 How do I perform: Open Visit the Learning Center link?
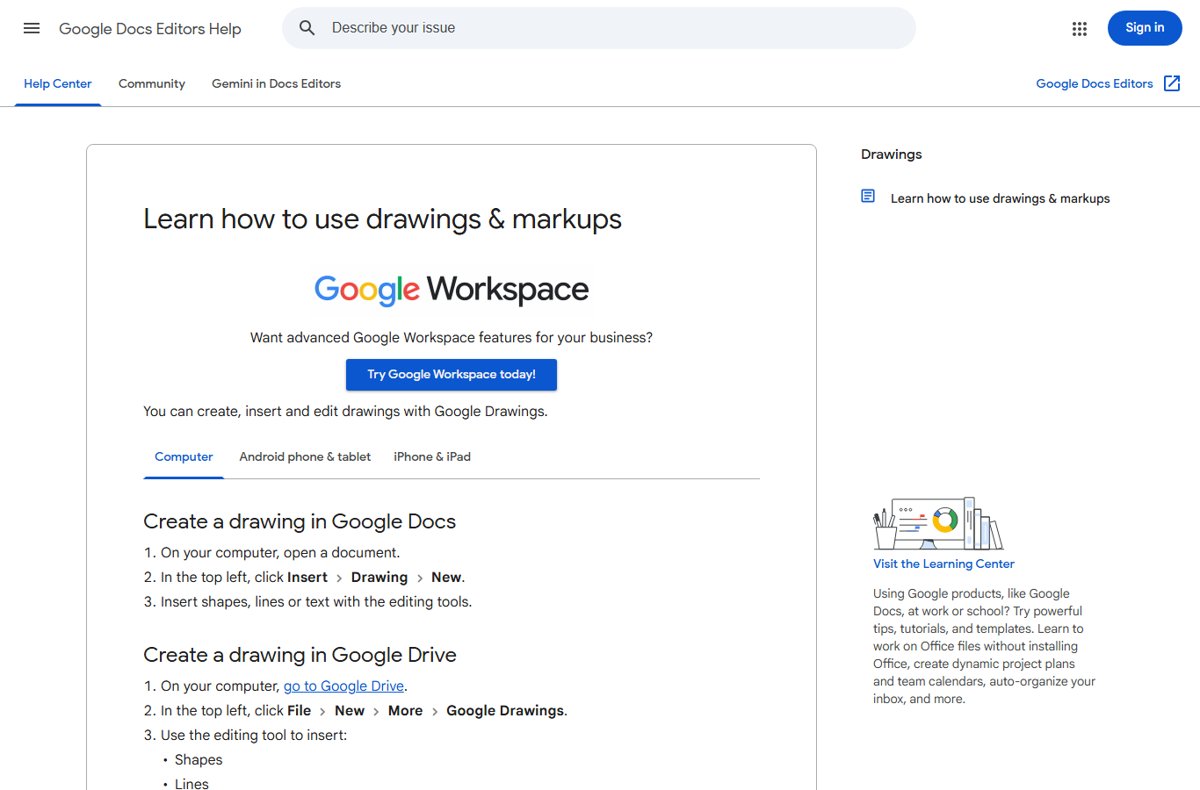tap(944, 564)
